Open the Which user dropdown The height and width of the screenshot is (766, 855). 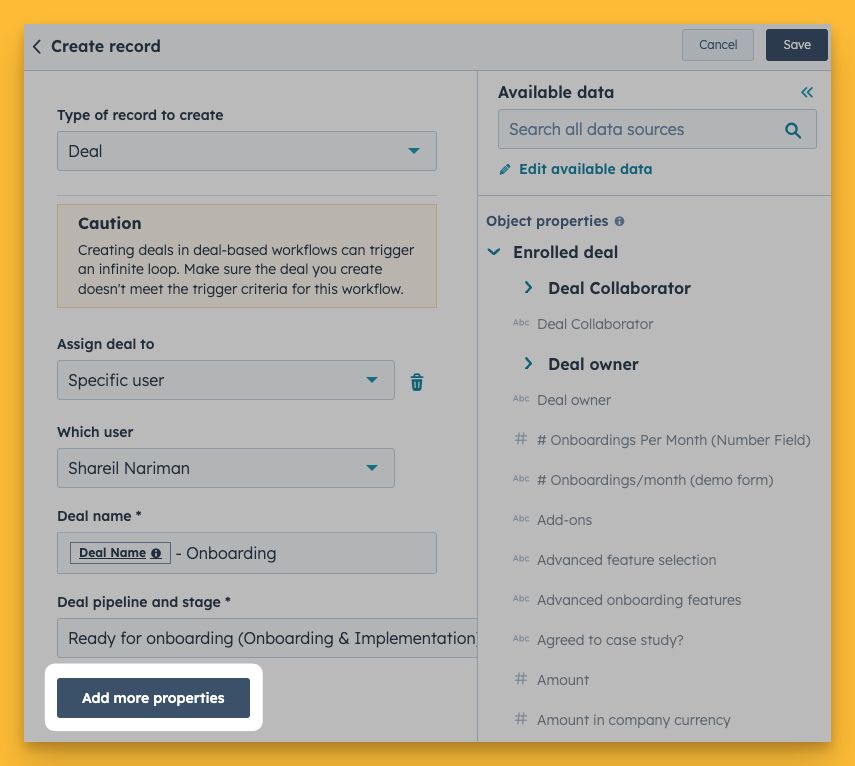click(226, 468)
